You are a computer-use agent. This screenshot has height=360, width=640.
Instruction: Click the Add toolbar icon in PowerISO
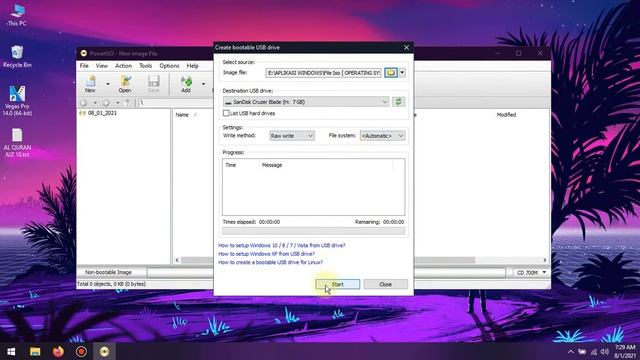click(x=186, y=84)
